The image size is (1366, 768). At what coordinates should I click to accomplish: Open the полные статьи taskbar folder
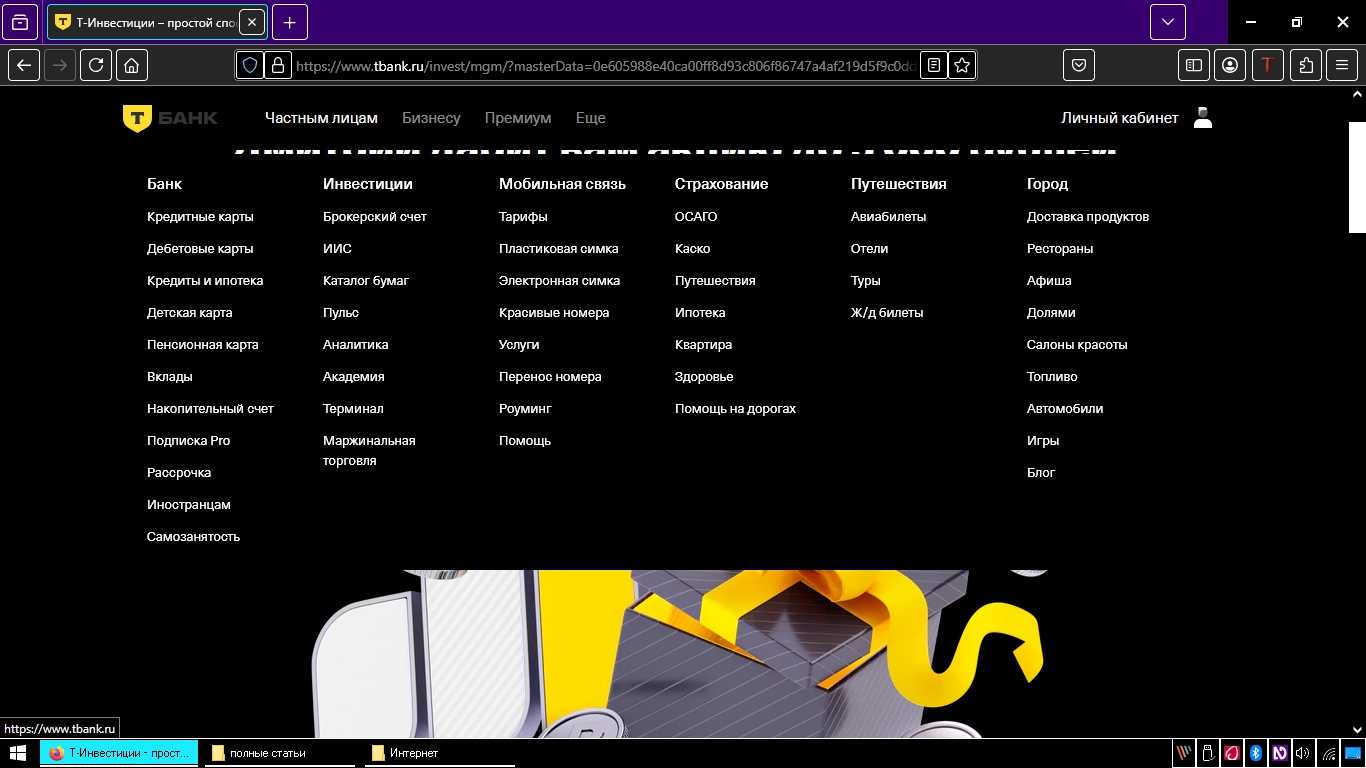(280, 753)
